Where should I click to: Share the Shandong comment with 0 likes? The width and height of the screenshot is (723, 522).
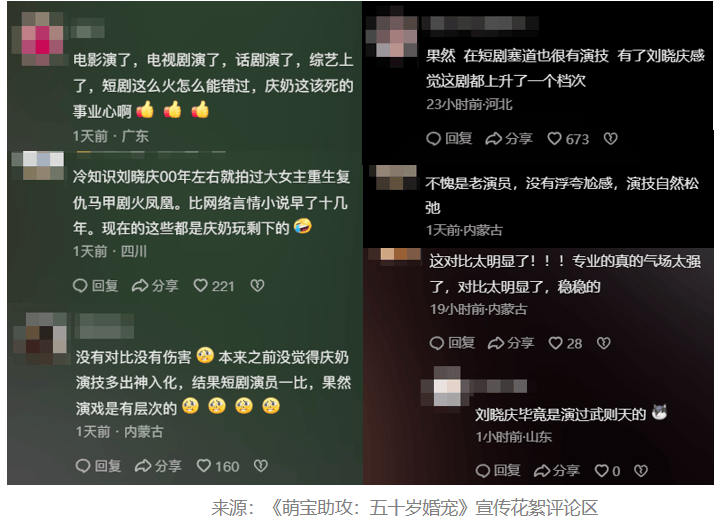[557, 471]
